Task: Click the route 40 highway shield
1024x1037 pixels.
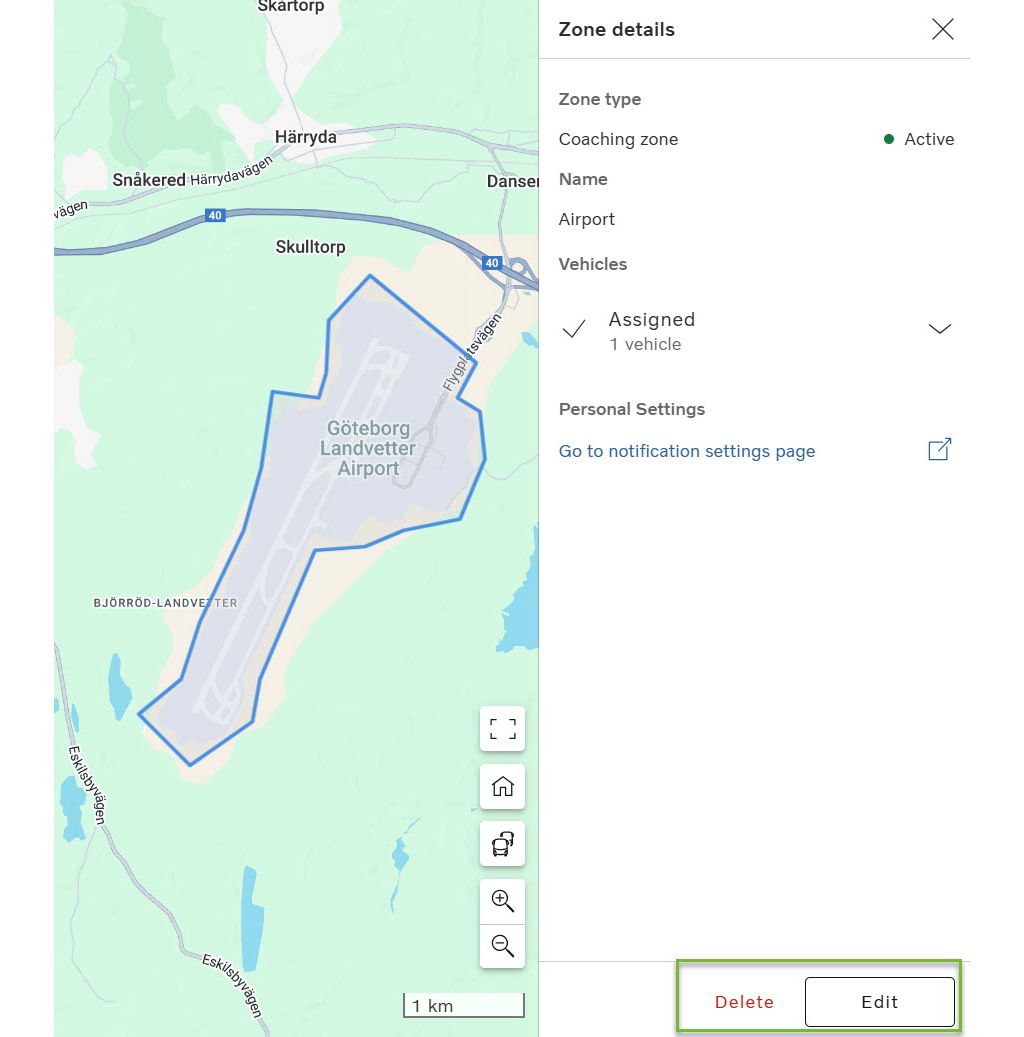Action: tap(215, 214)
